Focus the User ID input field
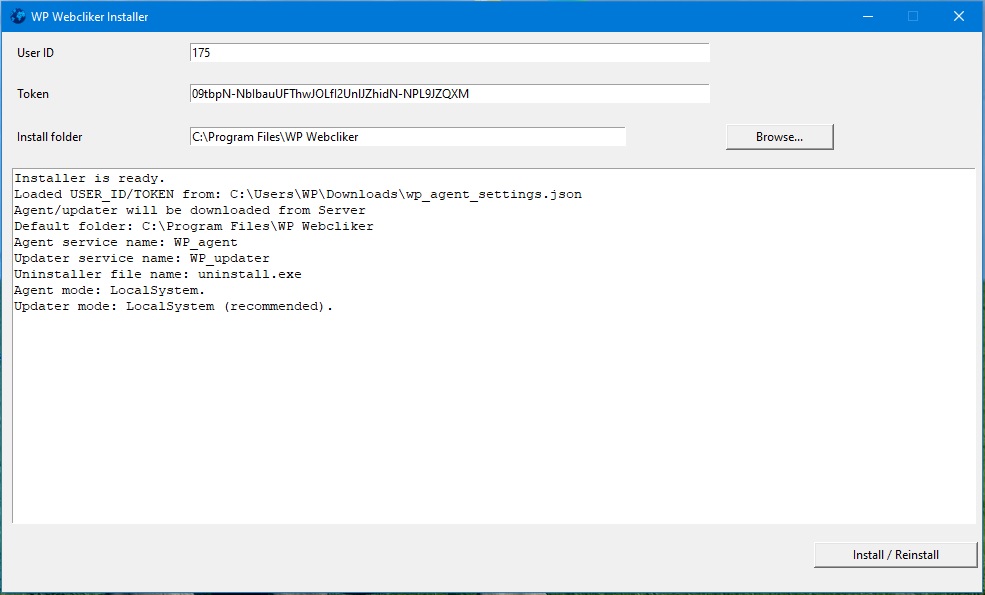Image resolution: width=985 pixels, height=595 pixels. point(450,53)
